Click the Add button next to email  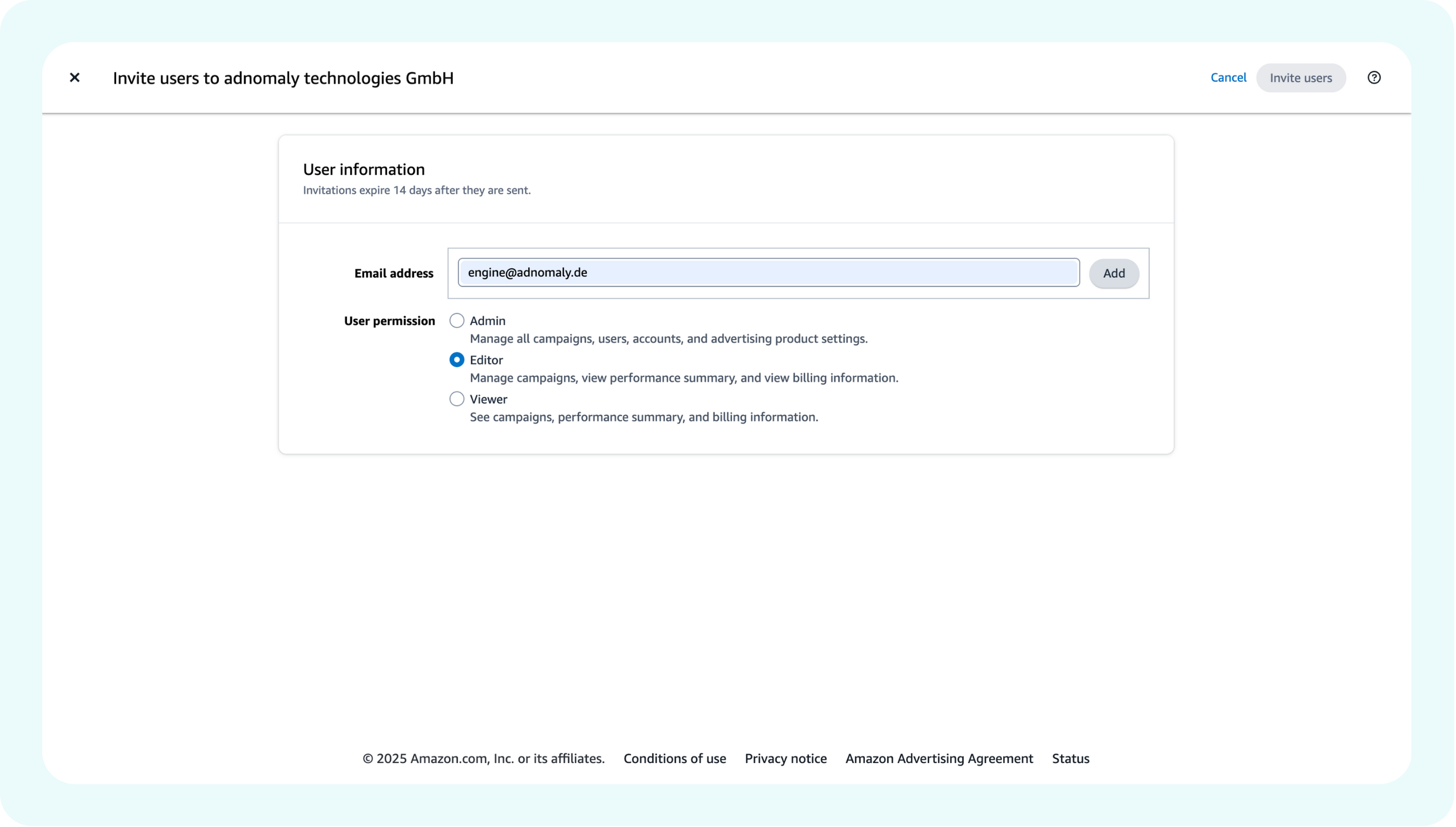(1113, 273)
